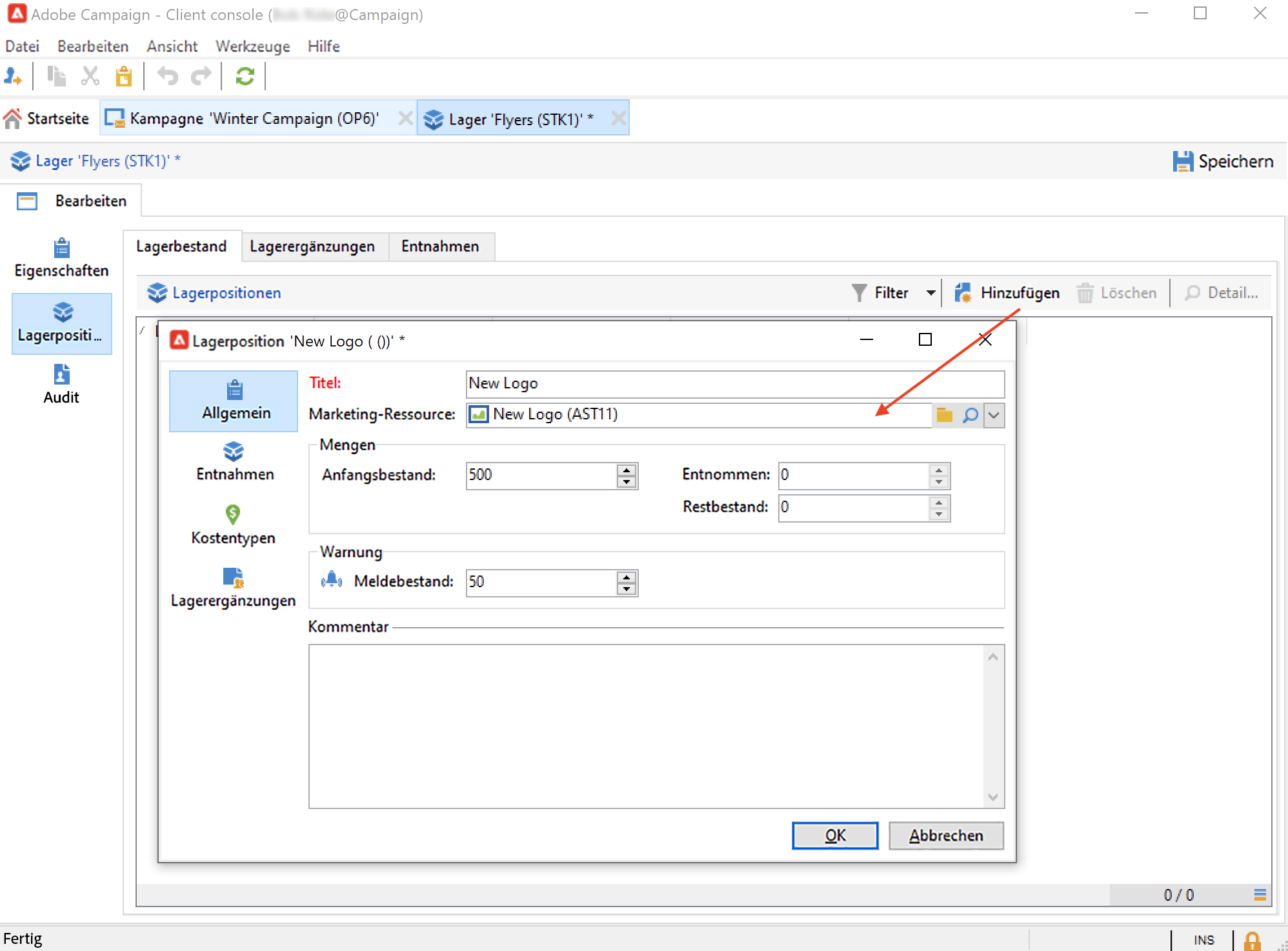Increase Anfangsbestand with up arrow
Image resolution: width=1288 pixels, height=951 pixels.
coord(627,470)
